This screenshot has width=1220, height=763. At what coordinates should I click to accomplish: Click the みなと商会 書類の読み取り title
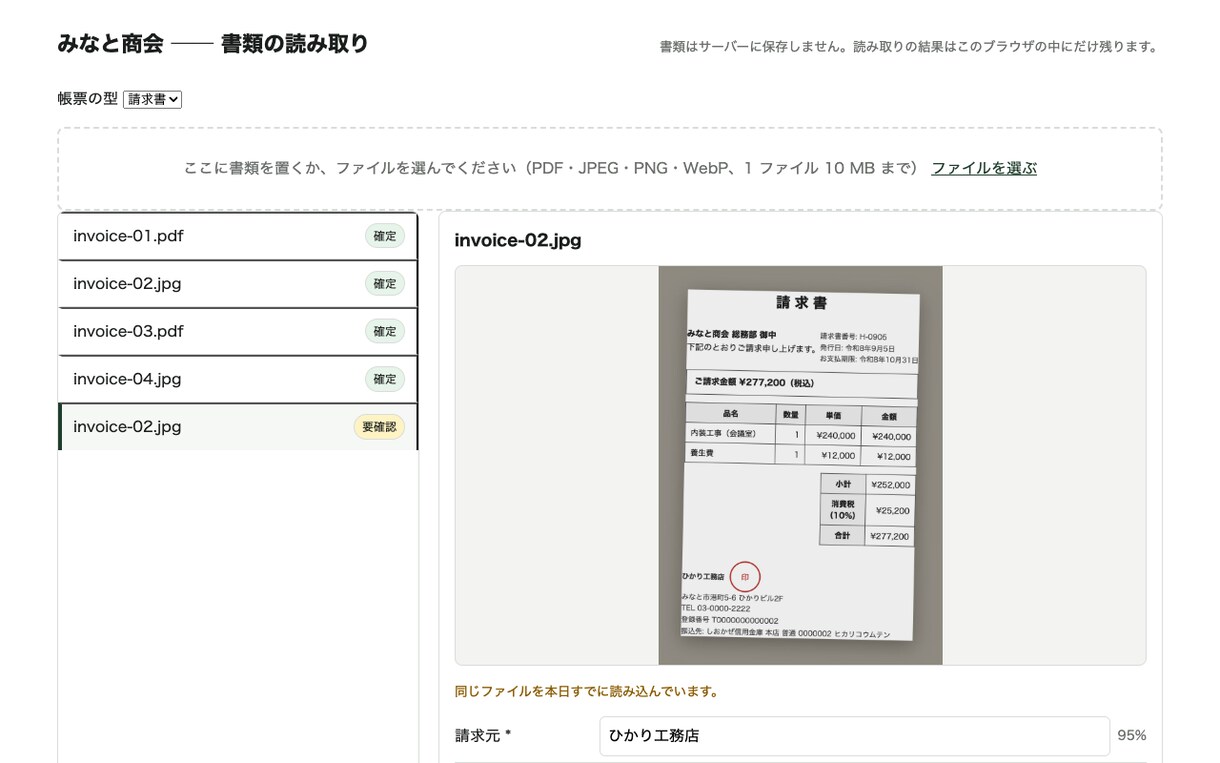[x=213, y=44]
